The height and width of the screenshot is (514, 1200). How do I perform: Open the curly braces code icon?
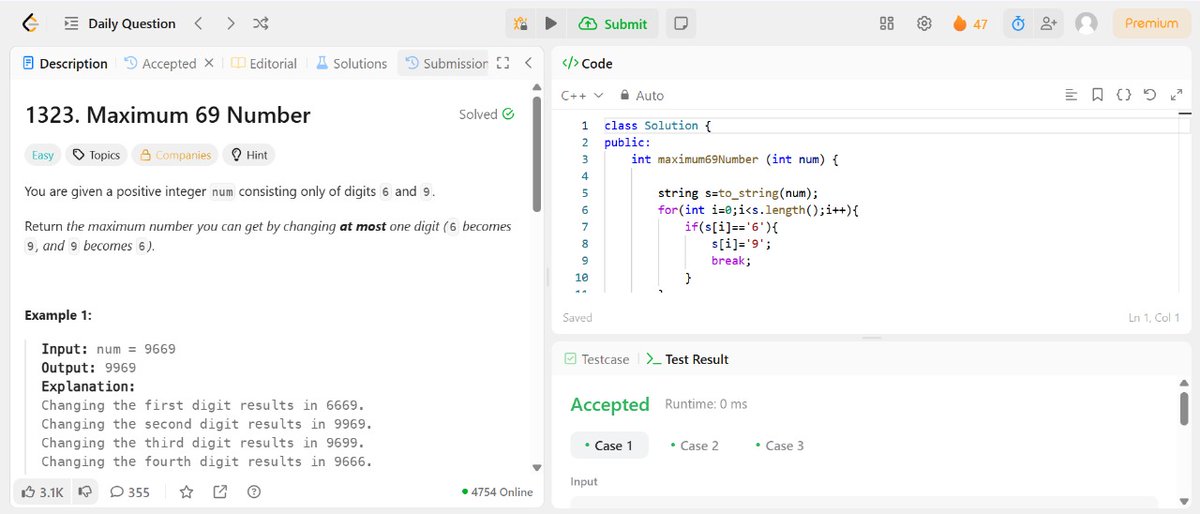pyautogui.click(x=1123, y=95)
